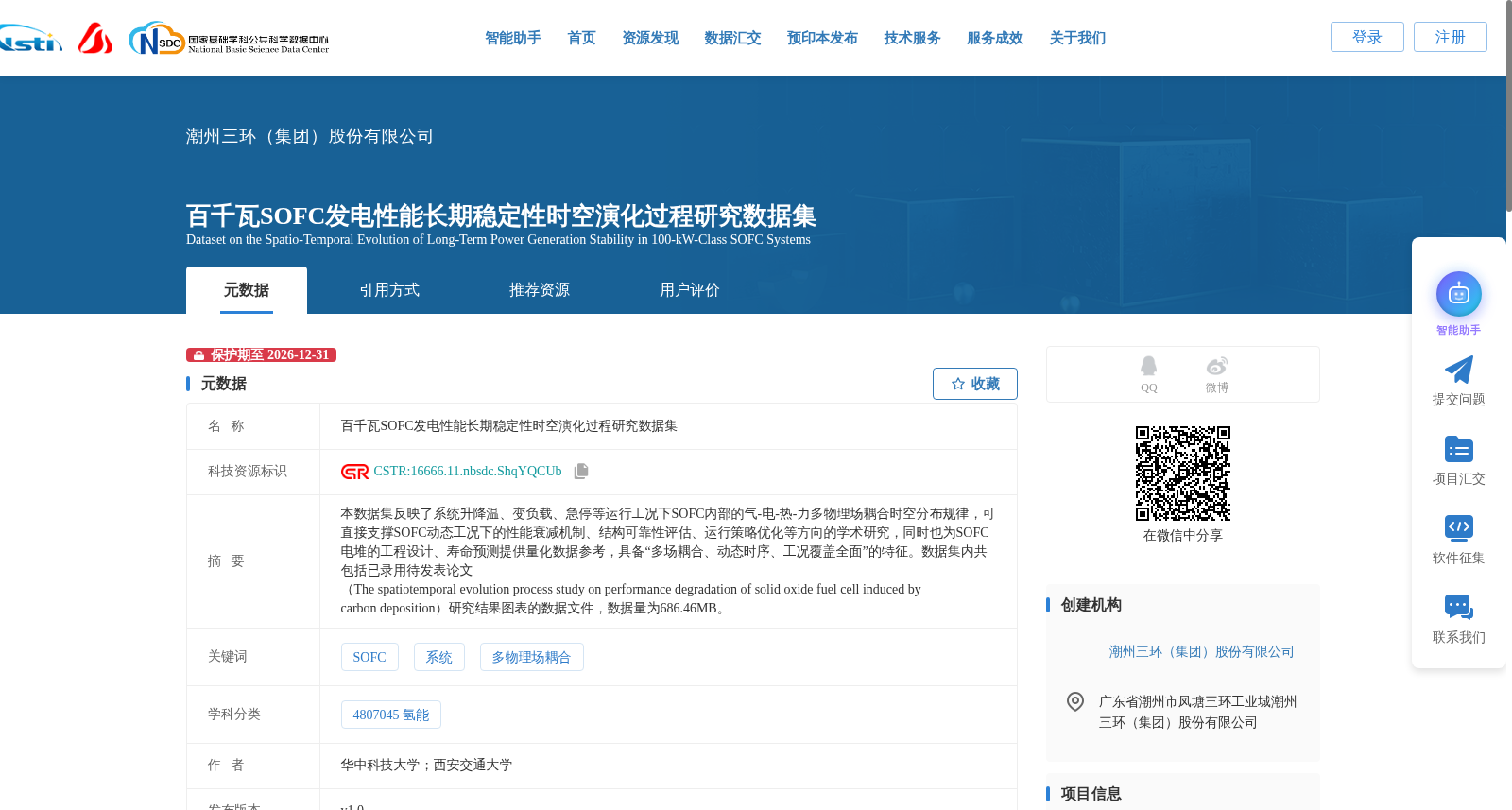Click the WeChat share QR code

pyautogui.click(x=1182, y=473)
